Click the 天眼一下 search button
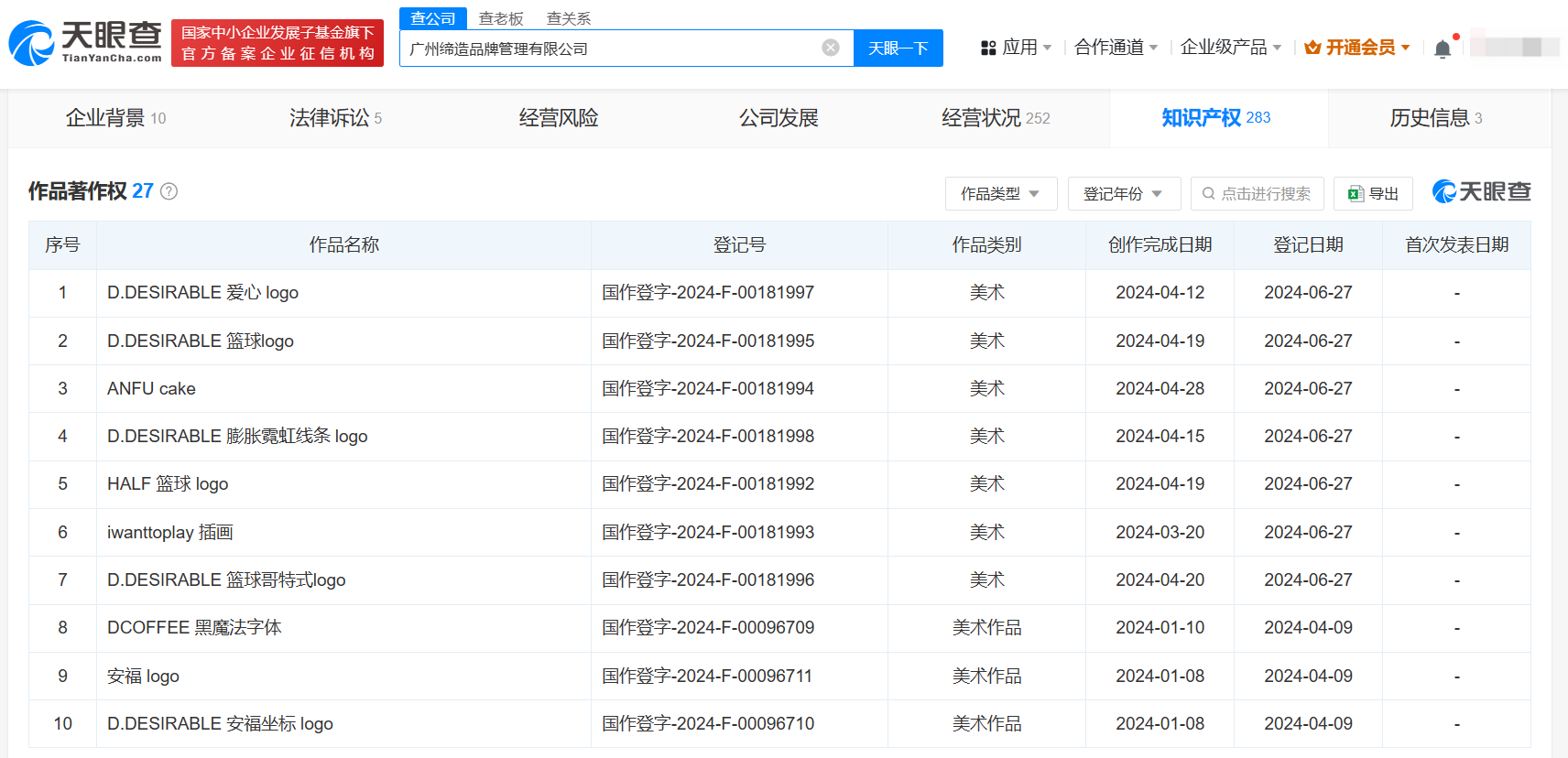This screenshot has width=1568, height=758. click(898, 48)
